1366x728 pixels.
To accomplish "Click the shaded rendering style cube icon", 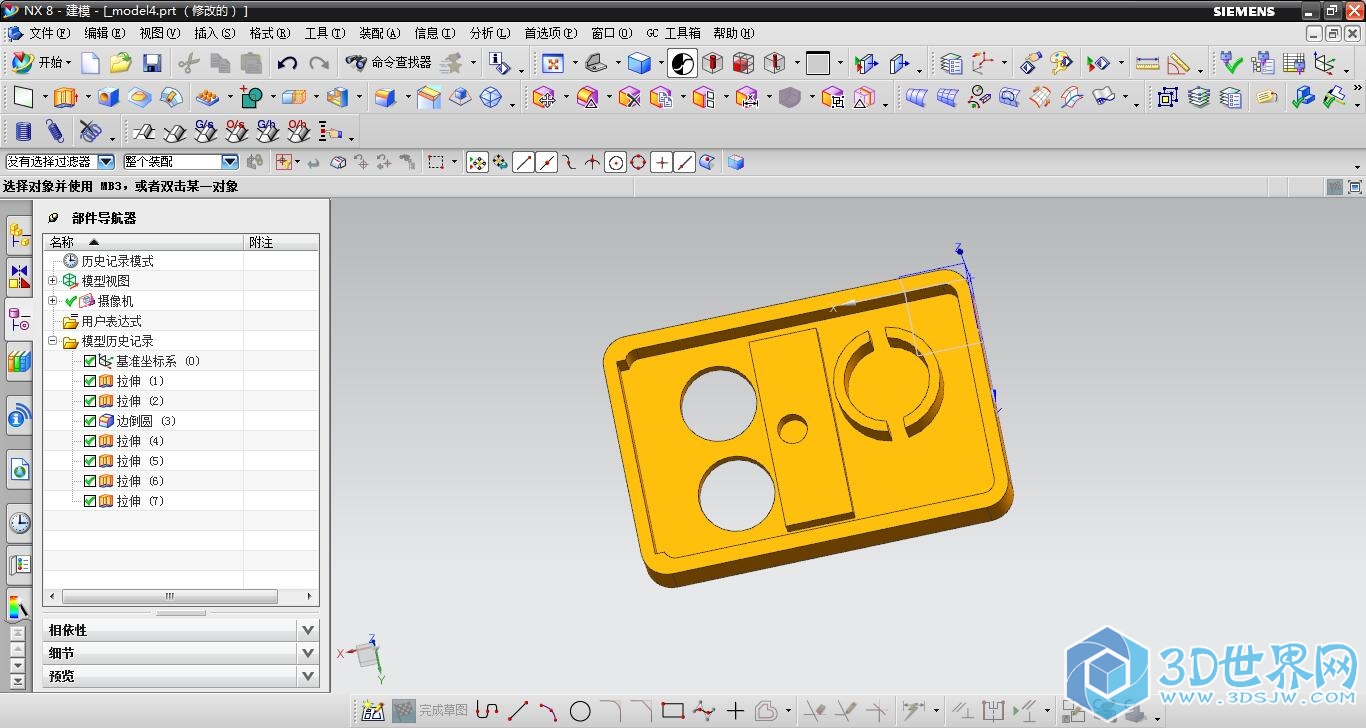I will (639, 64).
